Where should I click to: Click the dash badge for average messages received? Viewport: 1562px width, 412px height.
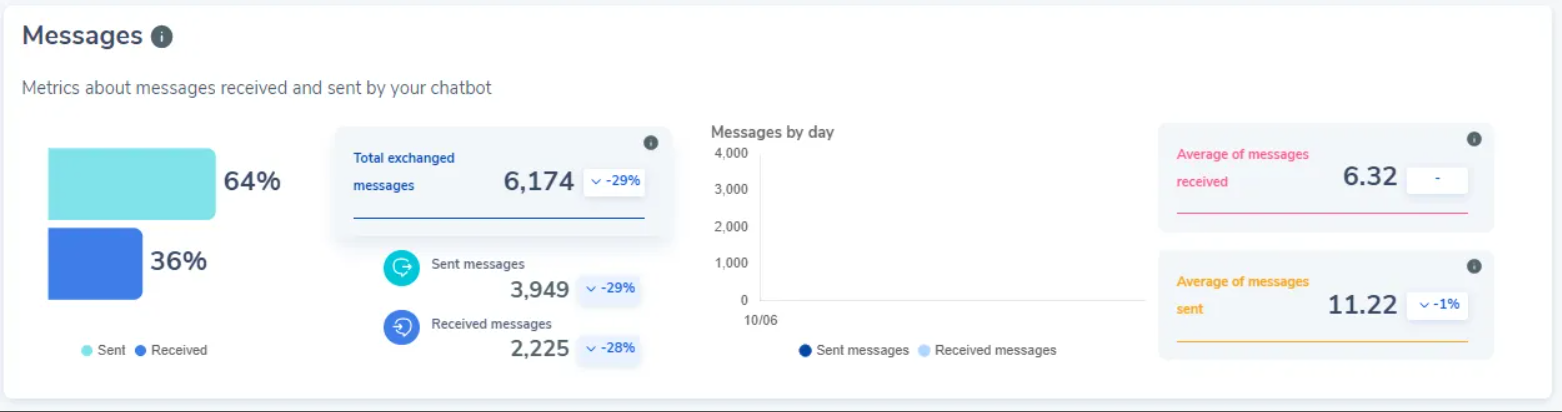coord(1437,179)
